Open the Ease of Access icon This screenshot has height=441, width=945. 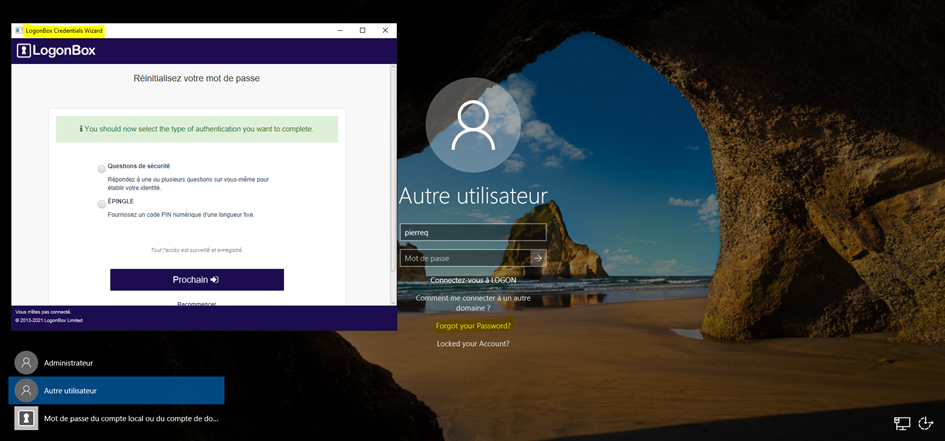[x=926, y=423]
